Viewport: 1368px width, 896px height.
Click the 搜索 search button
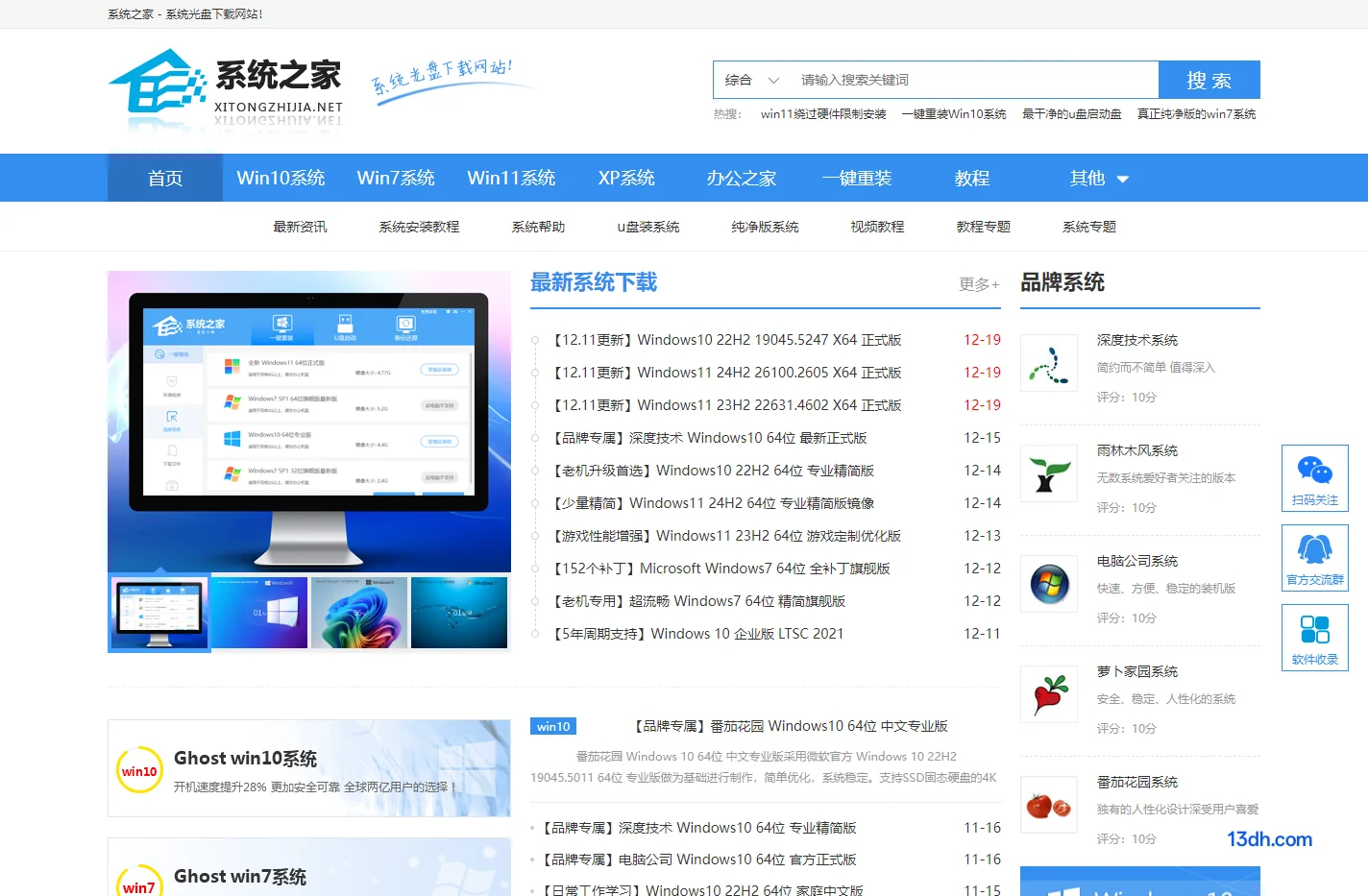tap(1209, 80)
